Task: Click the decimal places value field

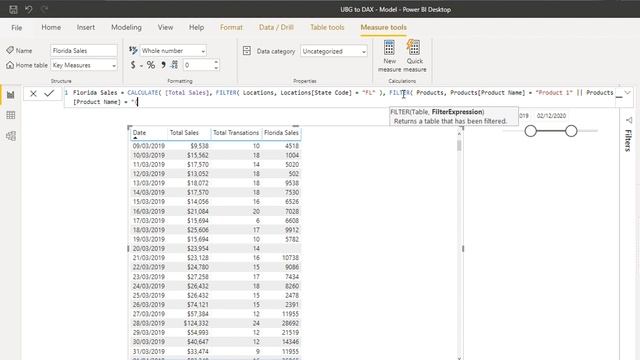Action: point(197,65)
